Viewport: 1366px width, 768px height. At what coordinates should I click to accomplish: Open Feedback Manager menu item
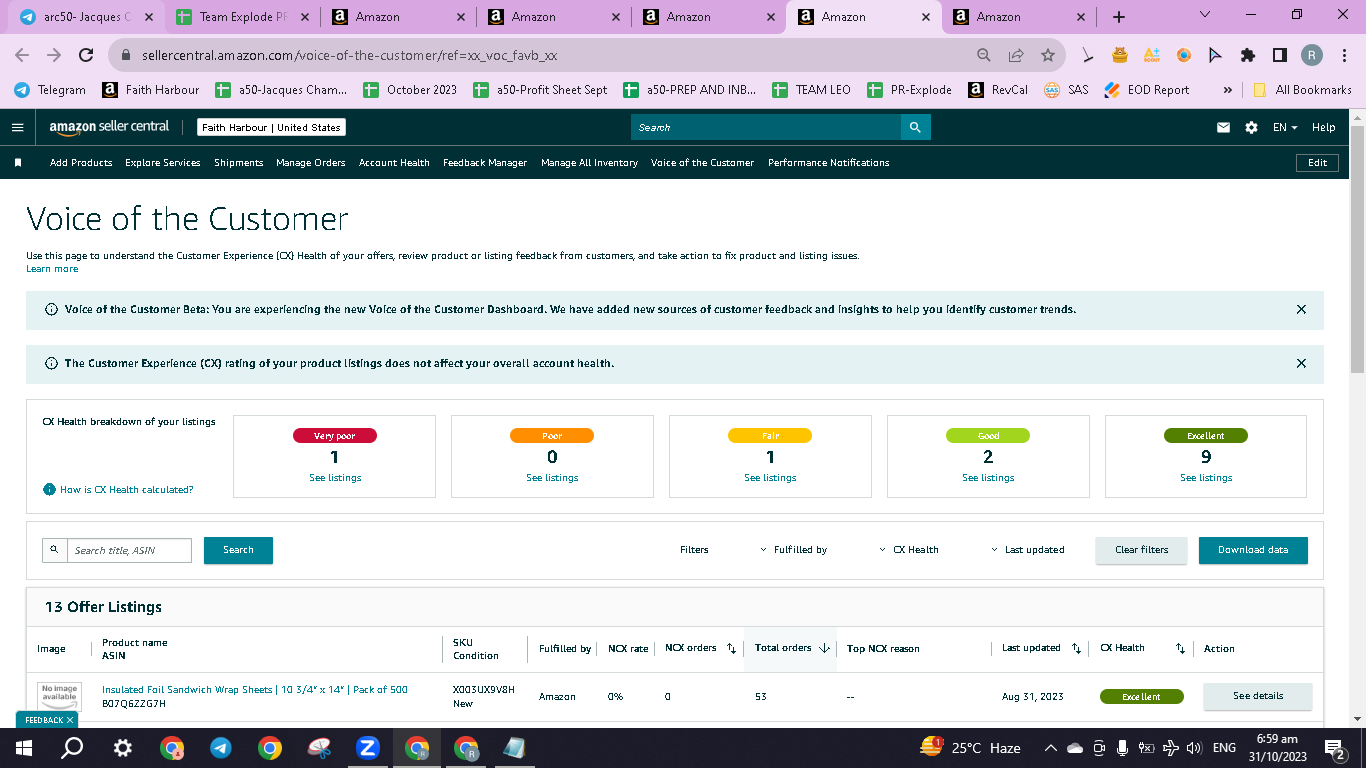tap(485, 162)
